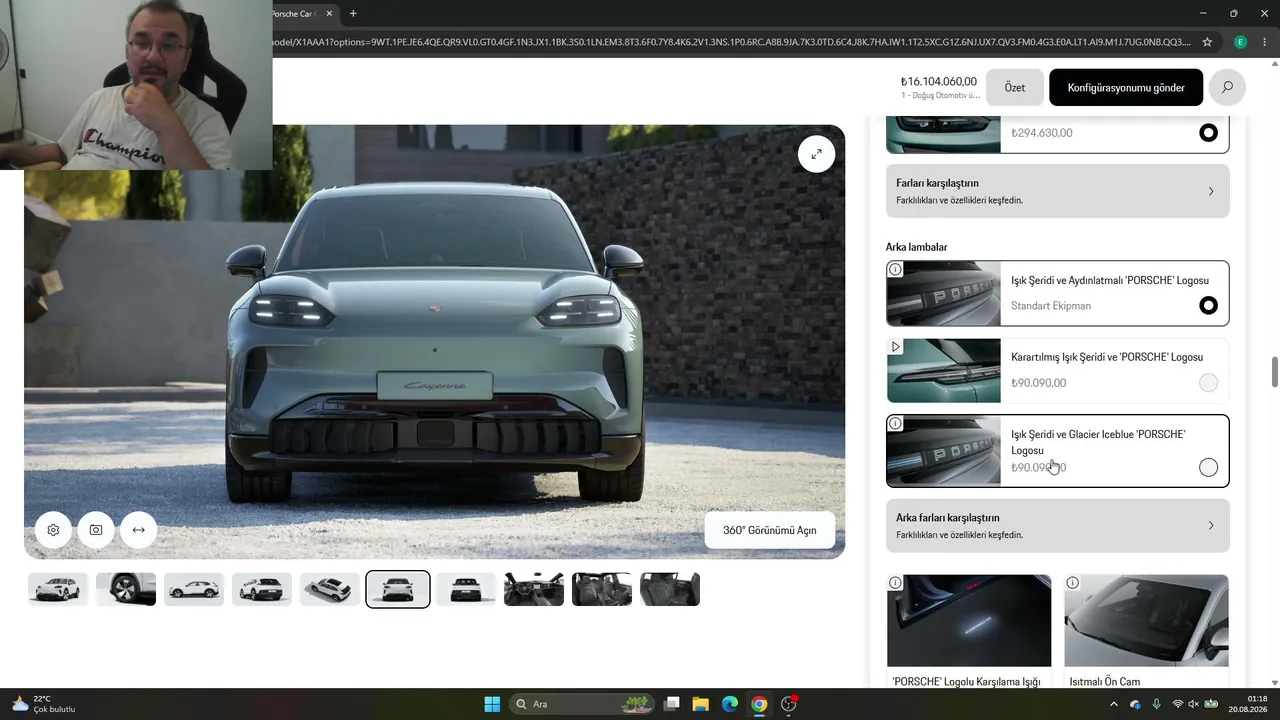
Task: Click the page vertical scrollbar thumb
Action: click(x=1275, y=371)
